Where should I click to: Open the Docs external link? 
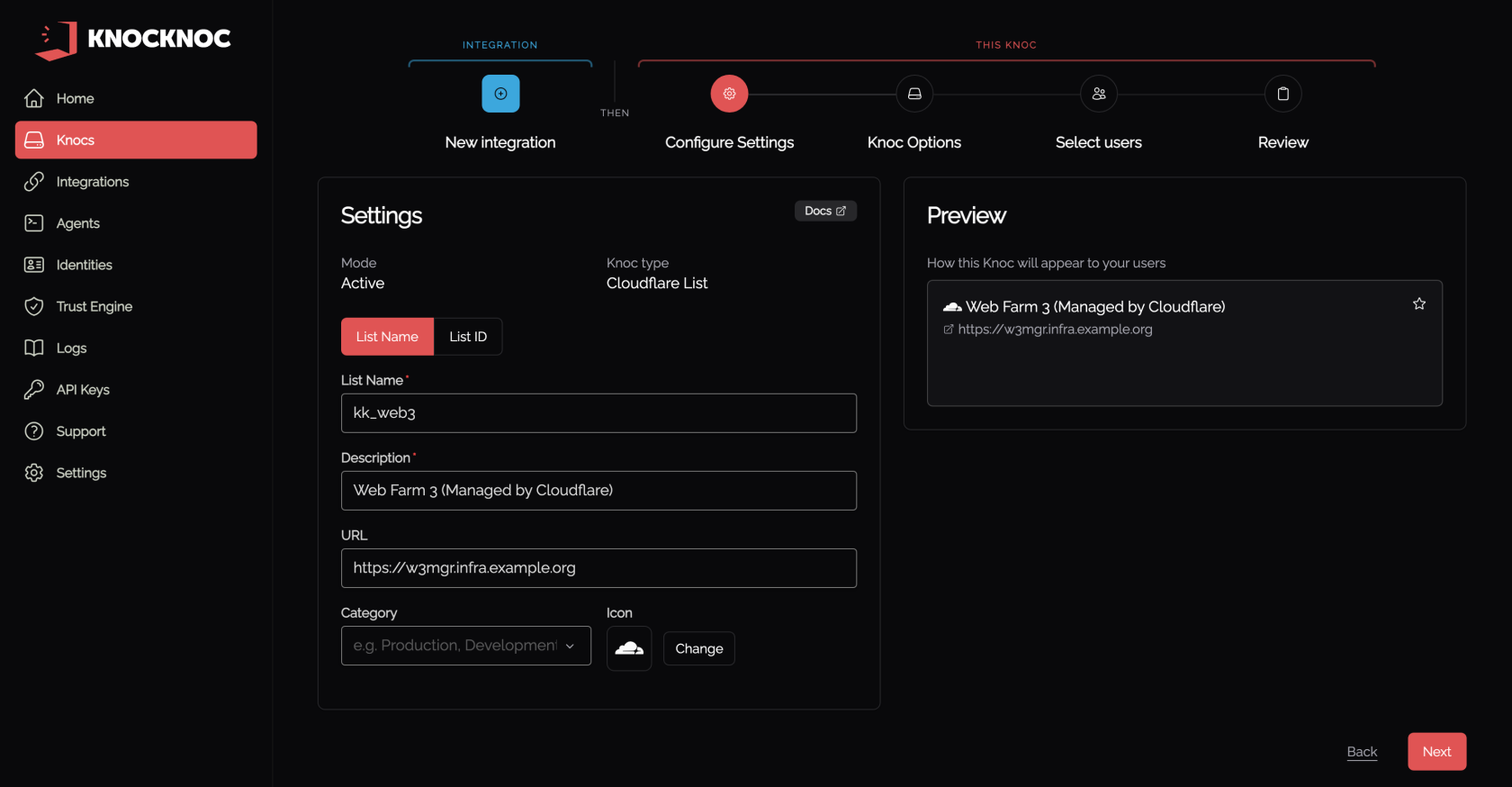tap(825, 211)
